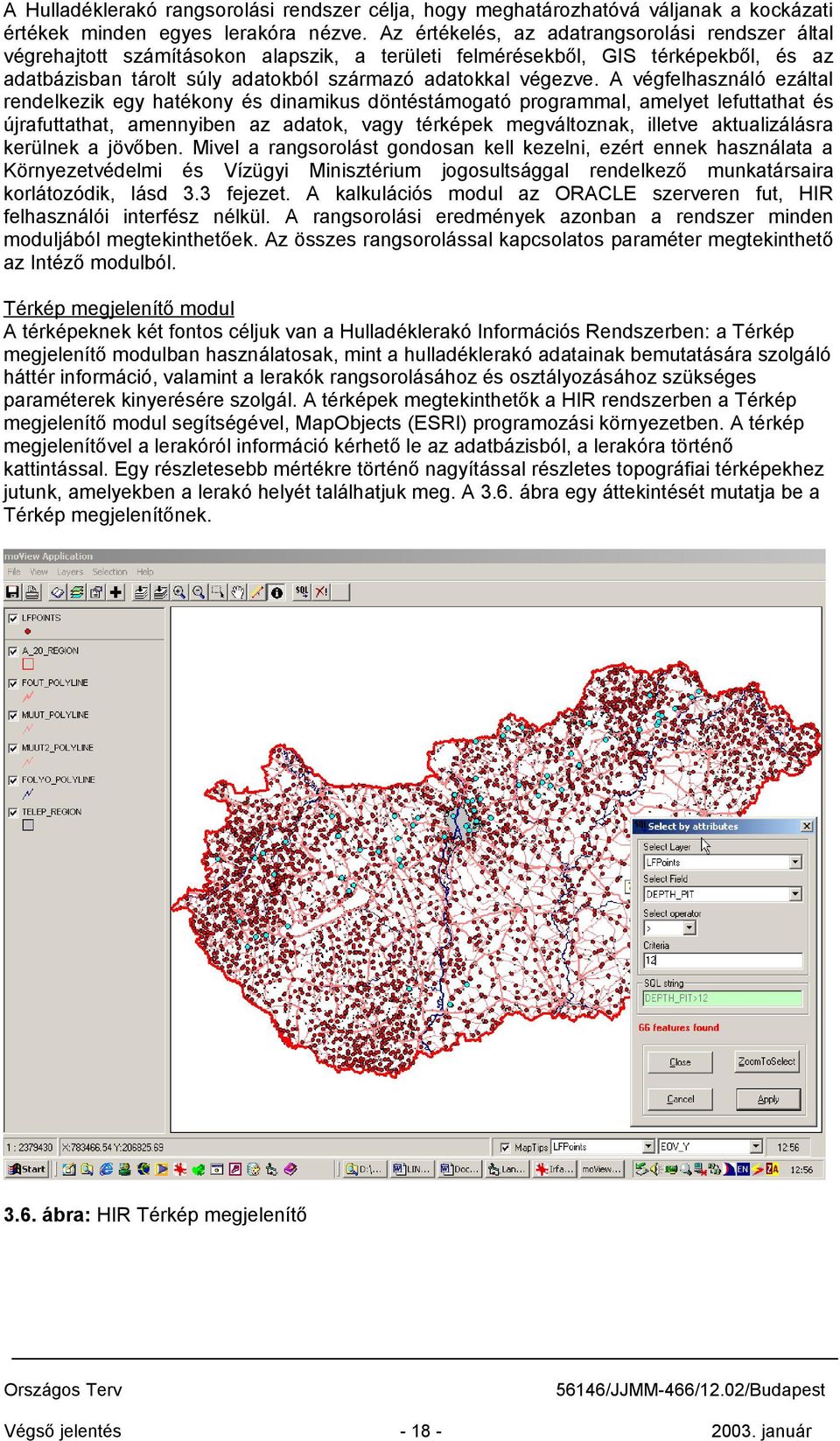Open the View menu
This screenshot has height=1441, width=840.
pyautogui.click(x=39, y=572)
